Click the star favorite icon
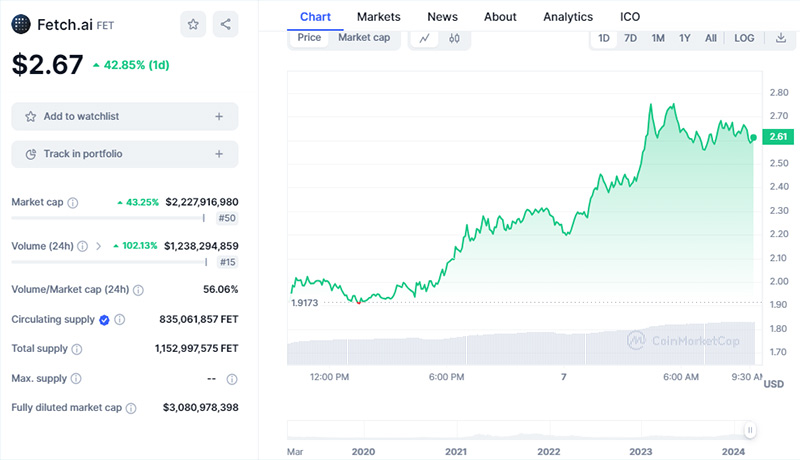Viewport: 800px width, 460px height. [194, 24]
